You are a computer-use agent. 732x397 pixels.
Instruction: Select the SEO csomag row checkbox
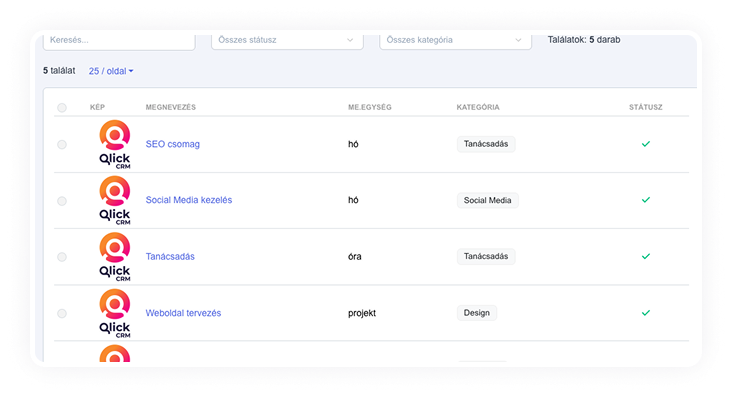tap(62, 144)
